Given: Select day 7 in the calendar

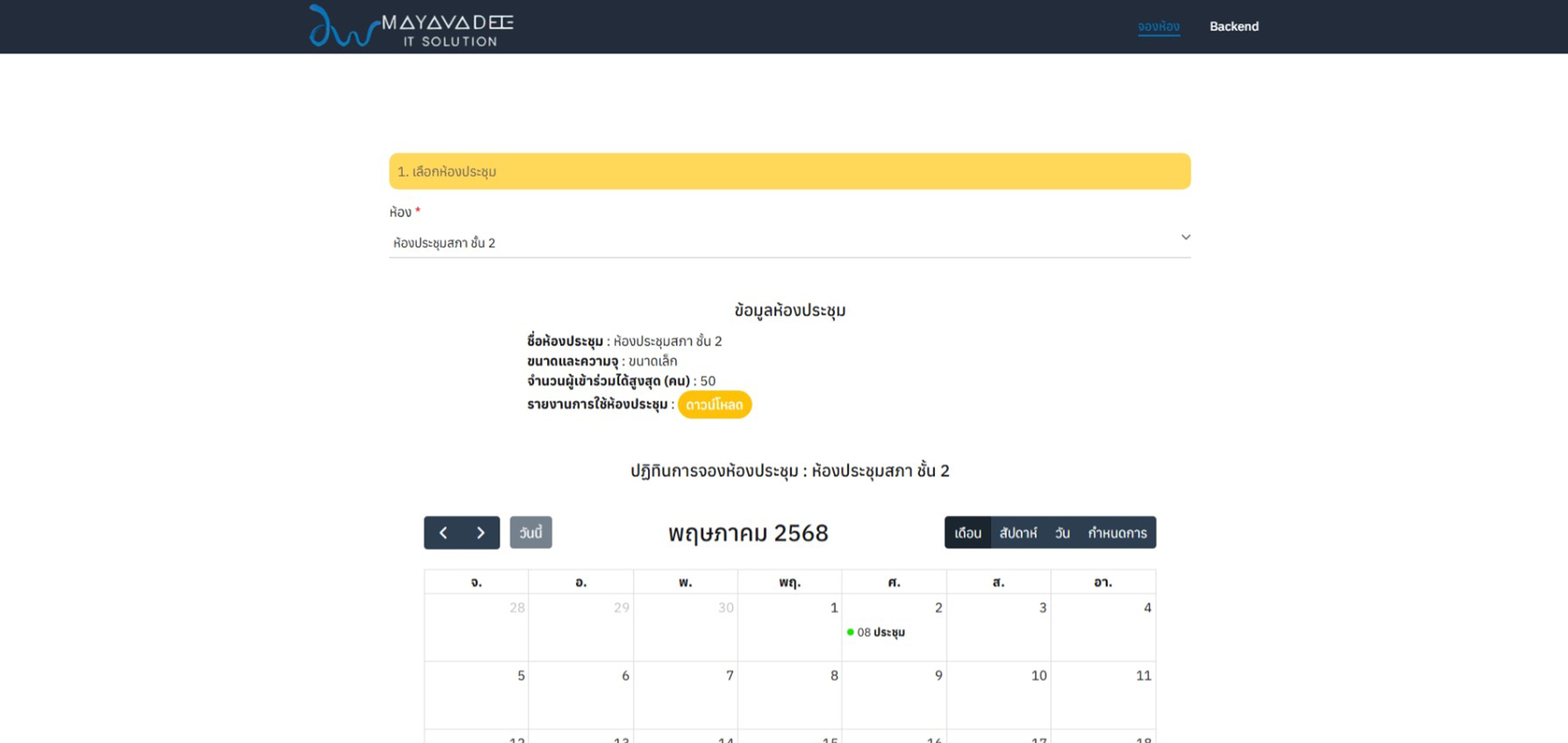Looking at the screenshot, I should [x=729, y=676].
